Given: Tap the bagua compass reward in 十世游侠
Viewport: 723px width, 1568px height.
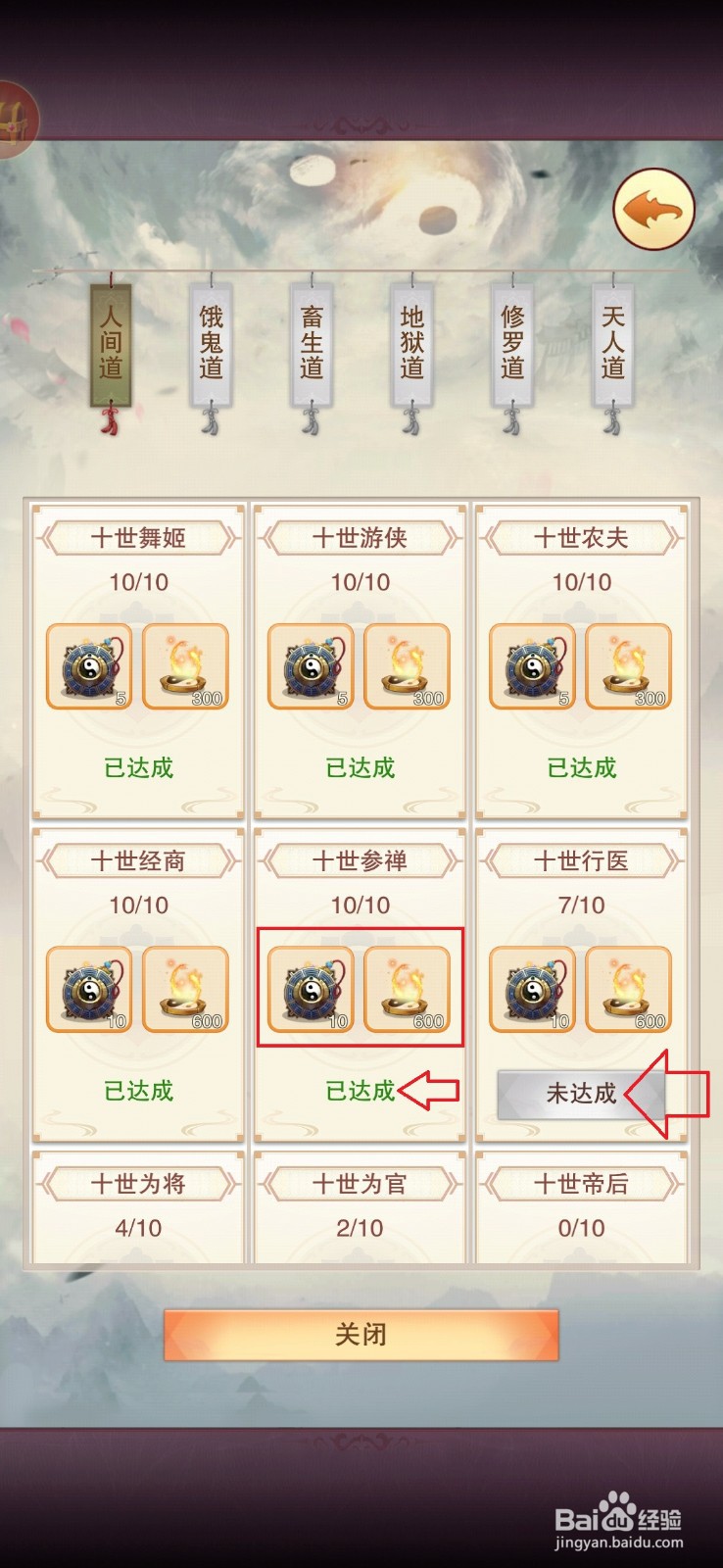Looking at the screenshot, I should (x=311, y=666).
